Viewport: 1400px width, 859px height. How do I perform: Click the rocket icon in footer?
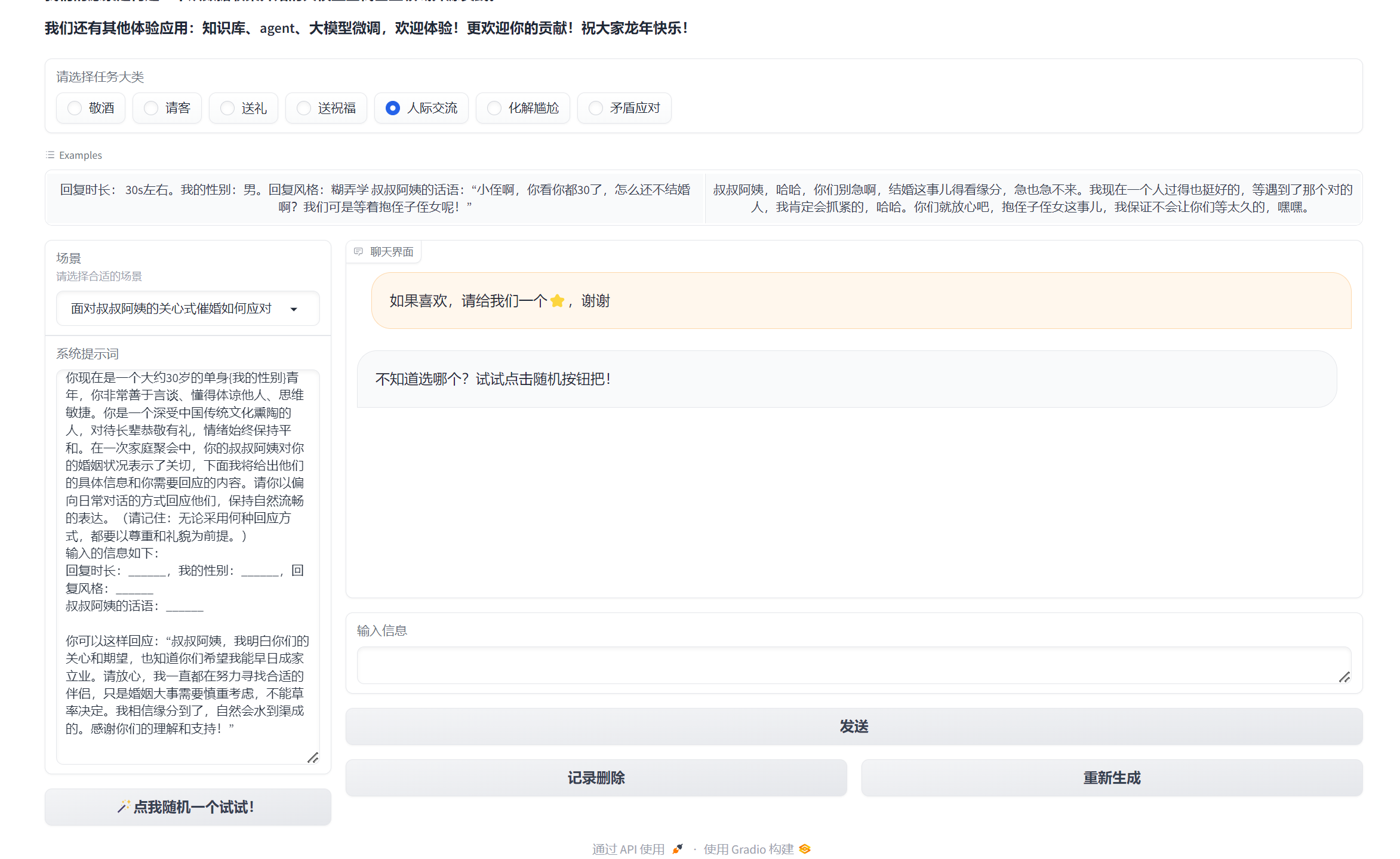coord(677,849)
